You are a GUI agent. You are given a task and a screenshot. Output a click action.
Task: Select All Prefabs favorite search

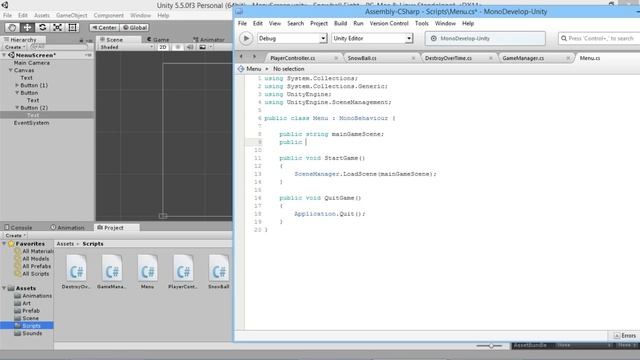pos(33,266)
